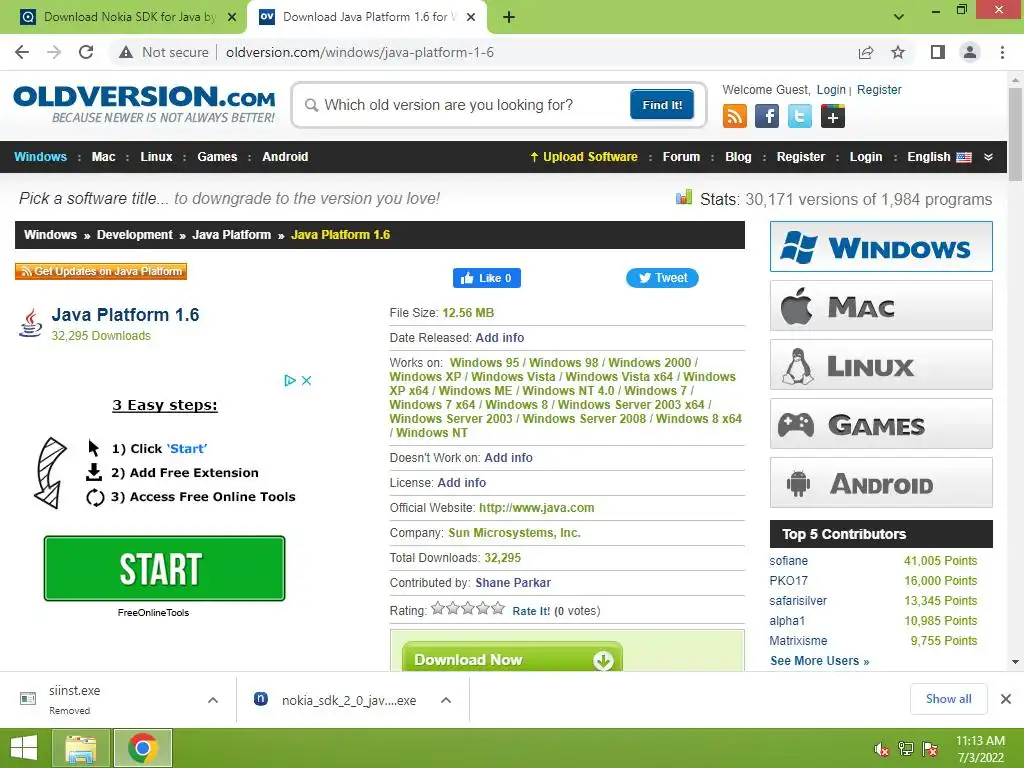Click the Action Center flag tray icon
Viewport: 1024px width, 768px height.
click(930, 749)
